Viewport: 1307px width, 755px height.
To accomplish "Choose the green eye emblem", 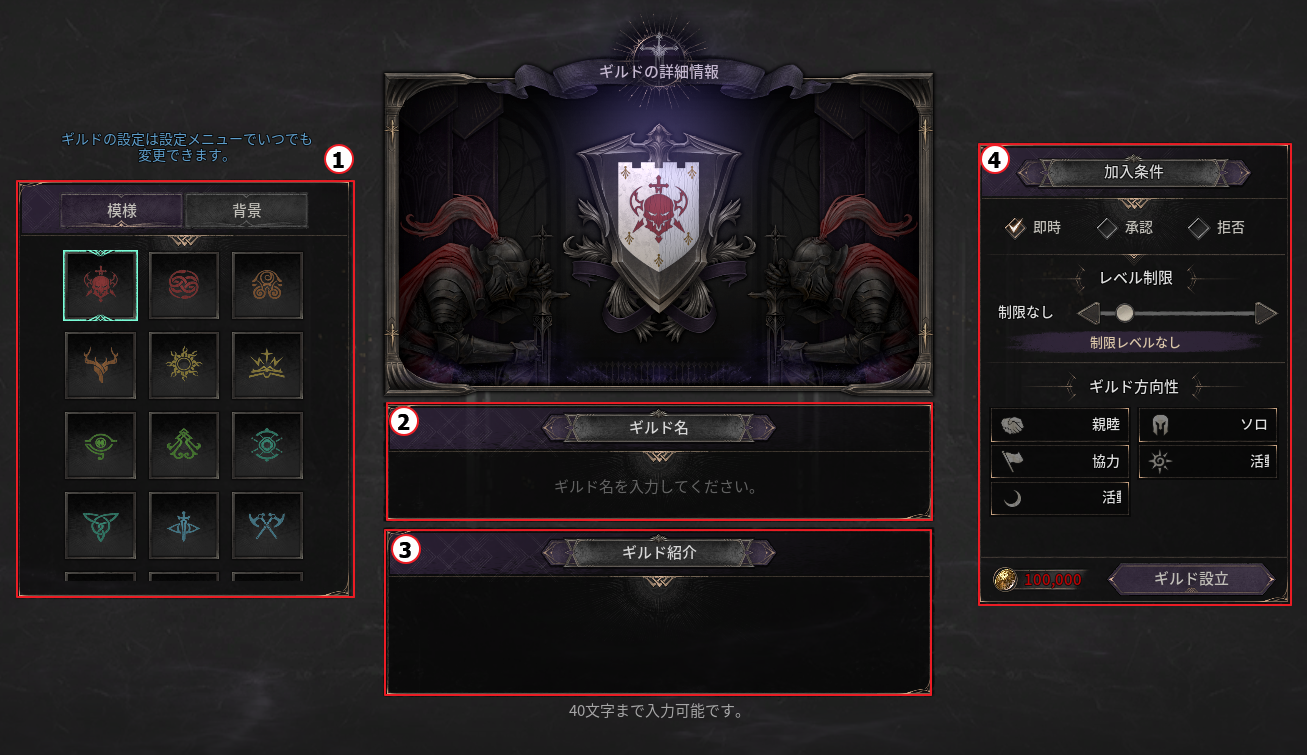I will [x=100, y=445].
